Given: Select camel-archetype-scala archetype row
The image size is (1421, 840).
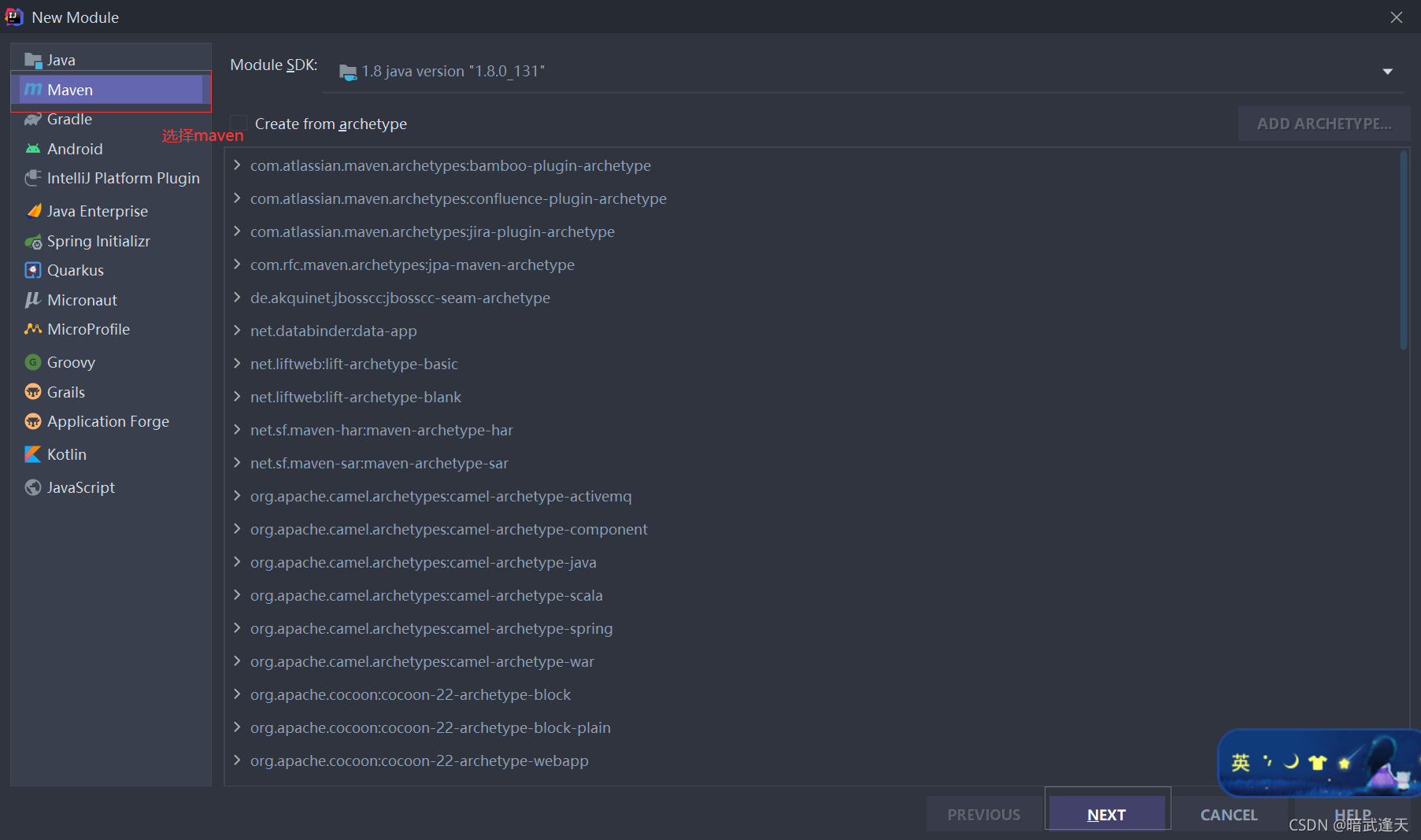Looking at the screenshot, I should pyautogui.click(x=811, y=595).
